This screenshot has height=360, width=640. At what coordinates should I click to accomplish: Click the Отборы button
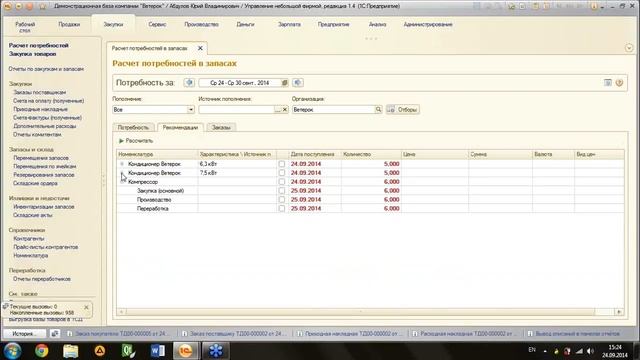pyautogui.click(x=403, y=109)
